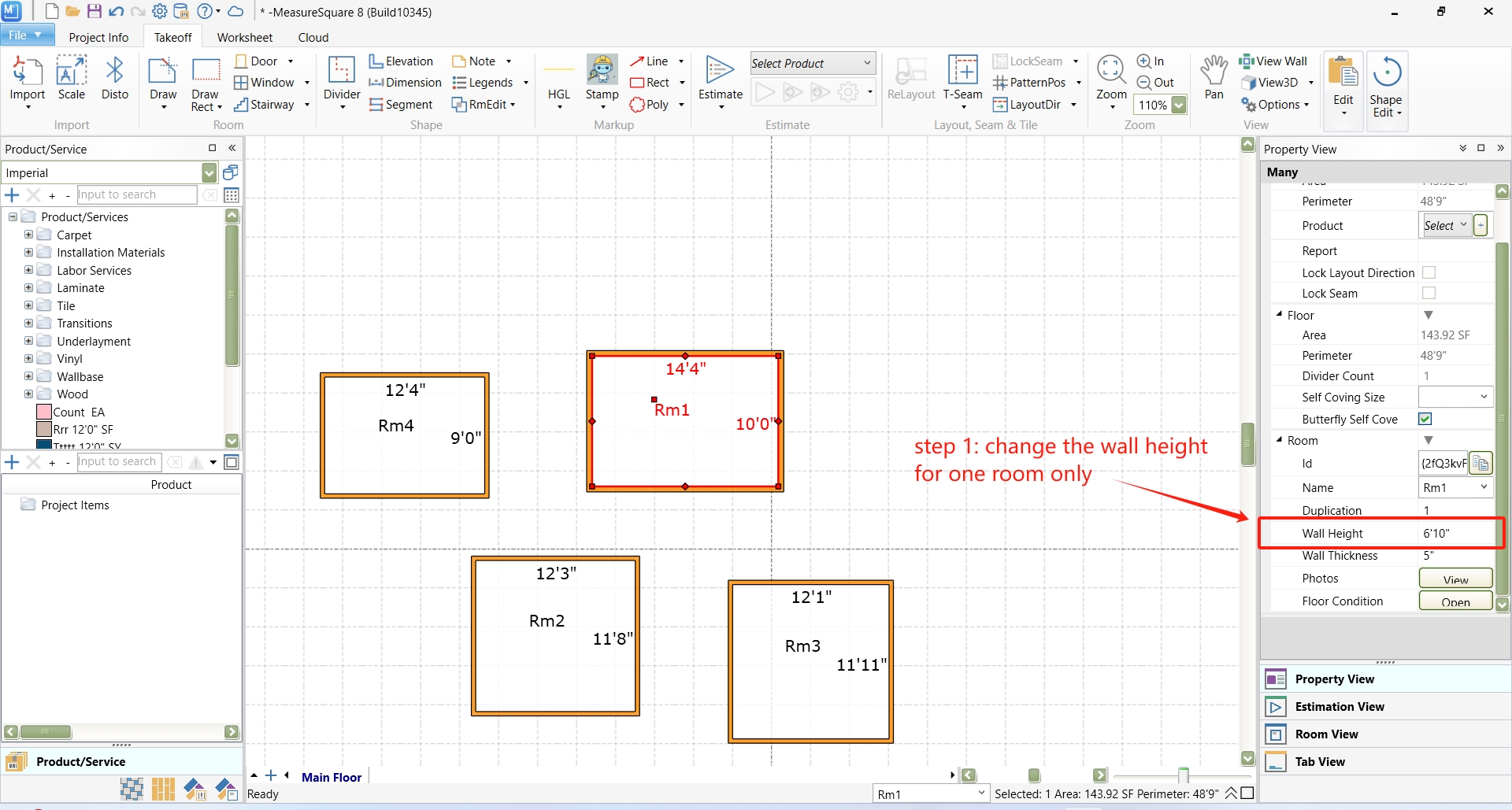Viewport: 1512px width, 810px height.
Task: Click the Draw room tool
Action: [x=163, y=82]
